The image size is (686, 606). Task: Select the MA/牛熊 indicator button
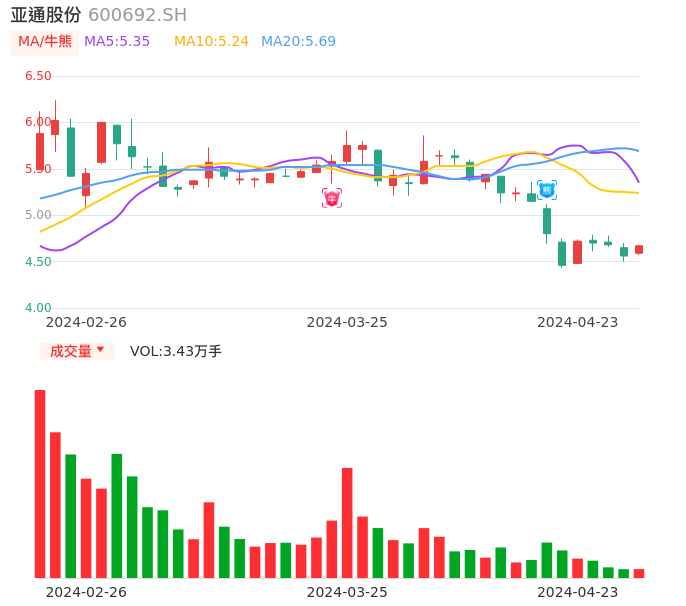pos(45,42)
